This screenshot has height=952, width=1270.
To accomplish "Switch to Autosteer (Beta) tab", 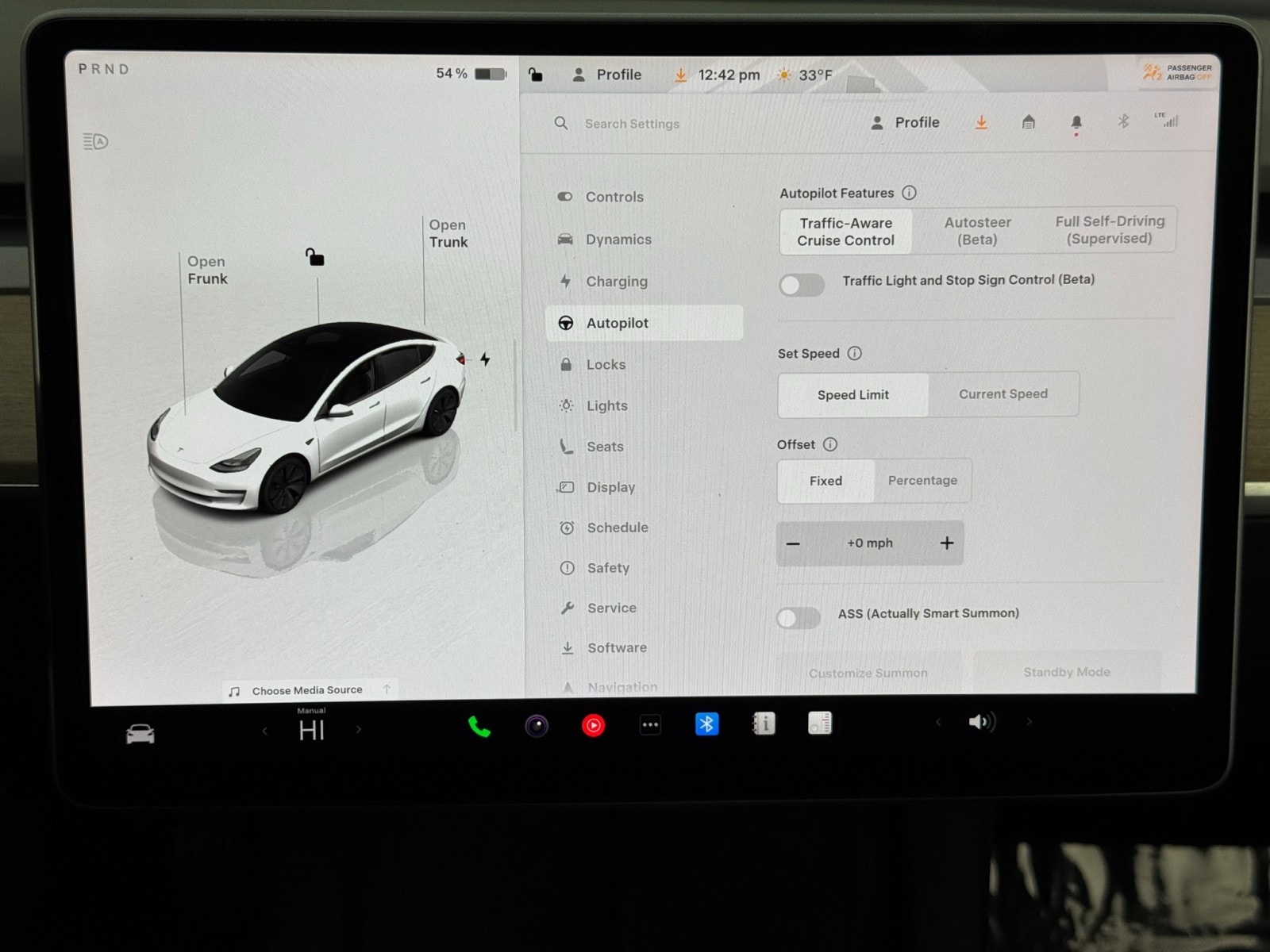I will point(977,232).
